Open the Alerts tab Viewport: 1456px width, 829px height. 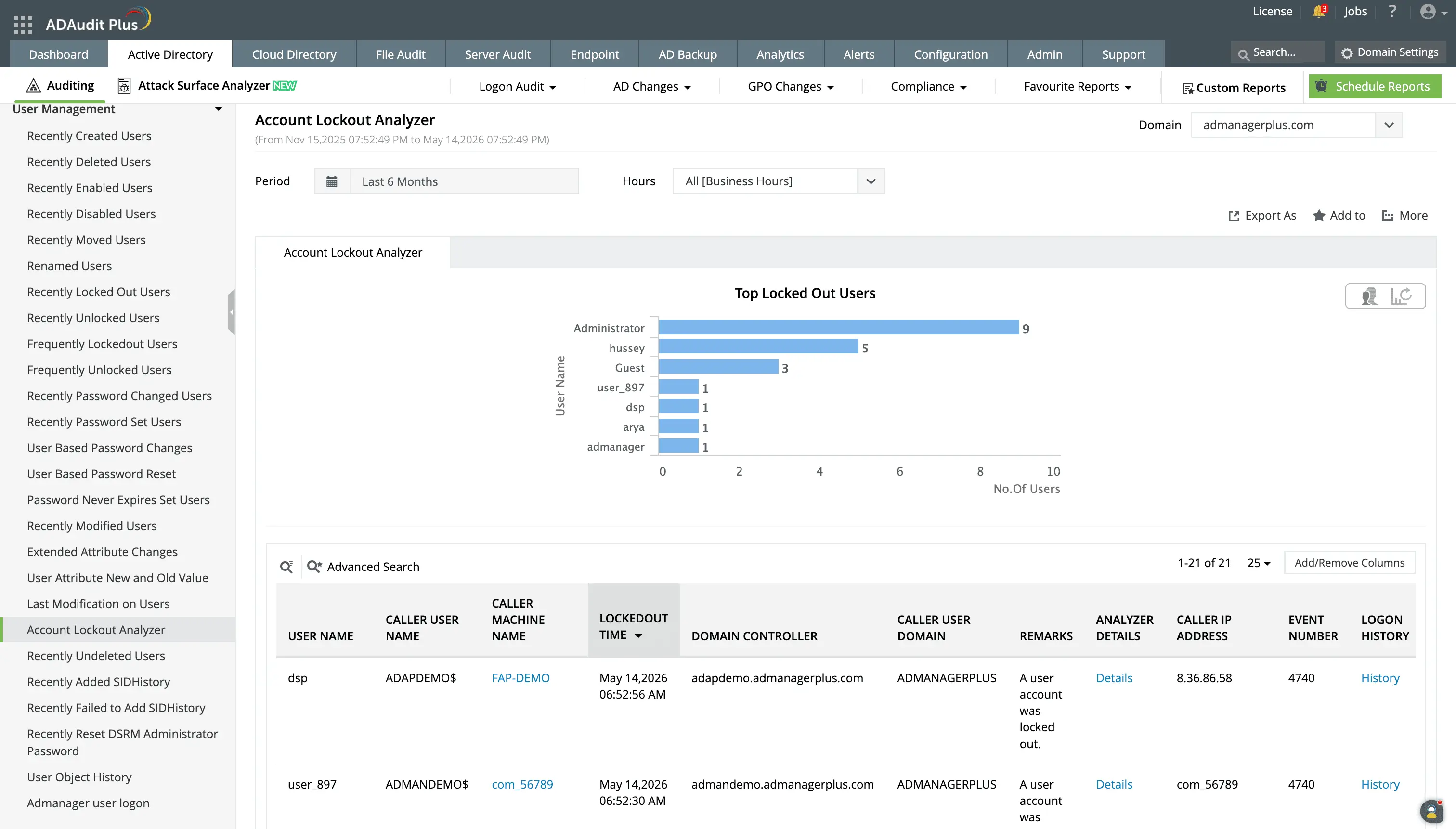858,55
